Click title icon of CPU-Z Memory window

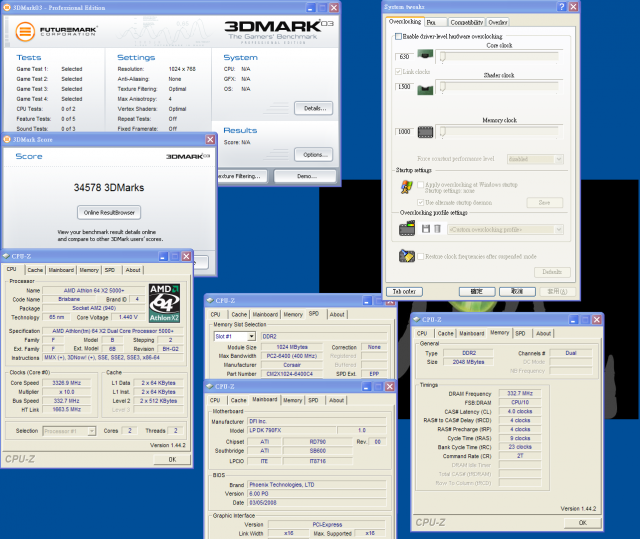[x=417, y=319]
